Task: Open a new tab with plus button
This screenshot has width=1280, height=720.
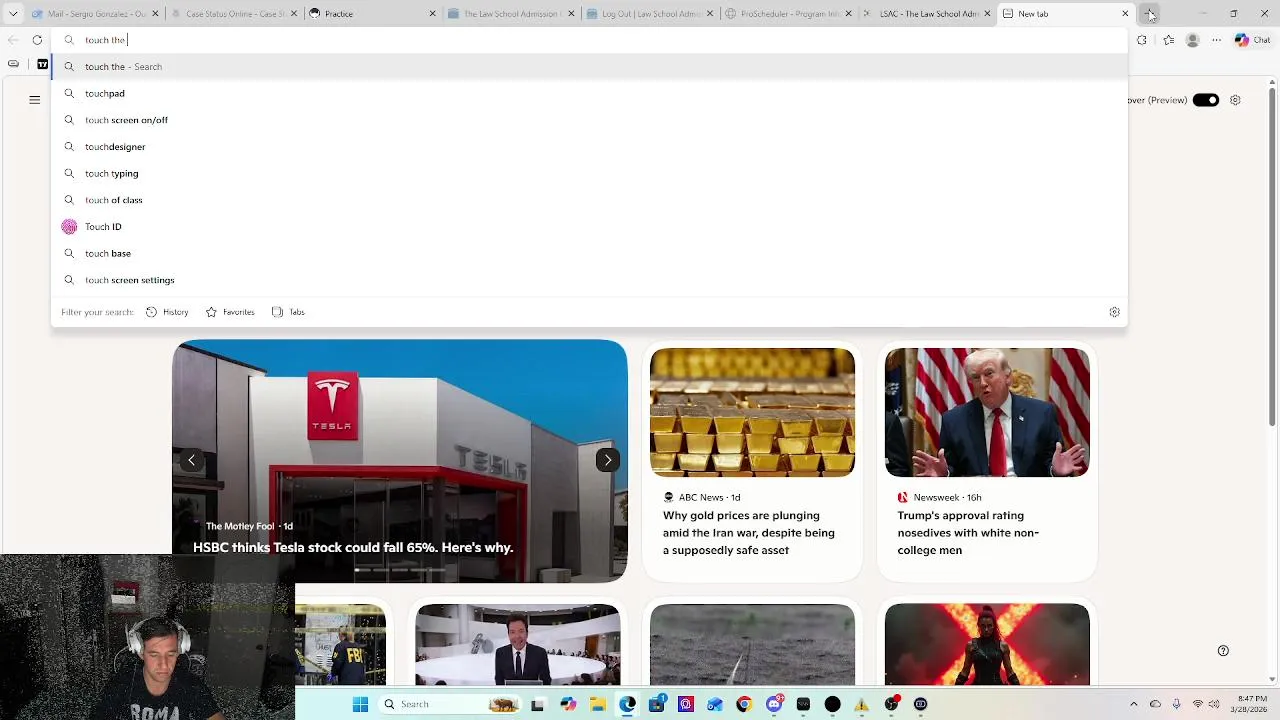Action: (1150, 14)
